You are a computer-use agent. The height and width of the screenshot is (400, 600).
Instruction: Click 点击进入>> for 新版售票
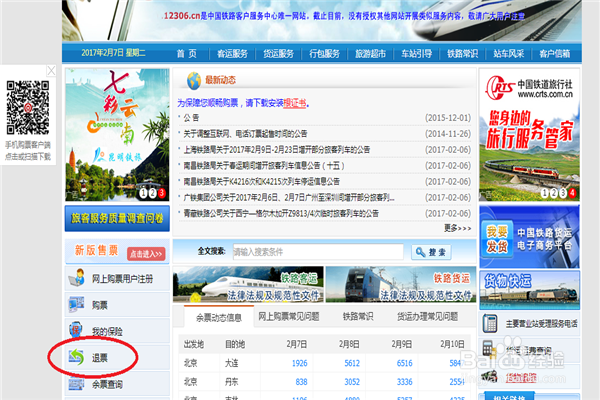point(146,254)
